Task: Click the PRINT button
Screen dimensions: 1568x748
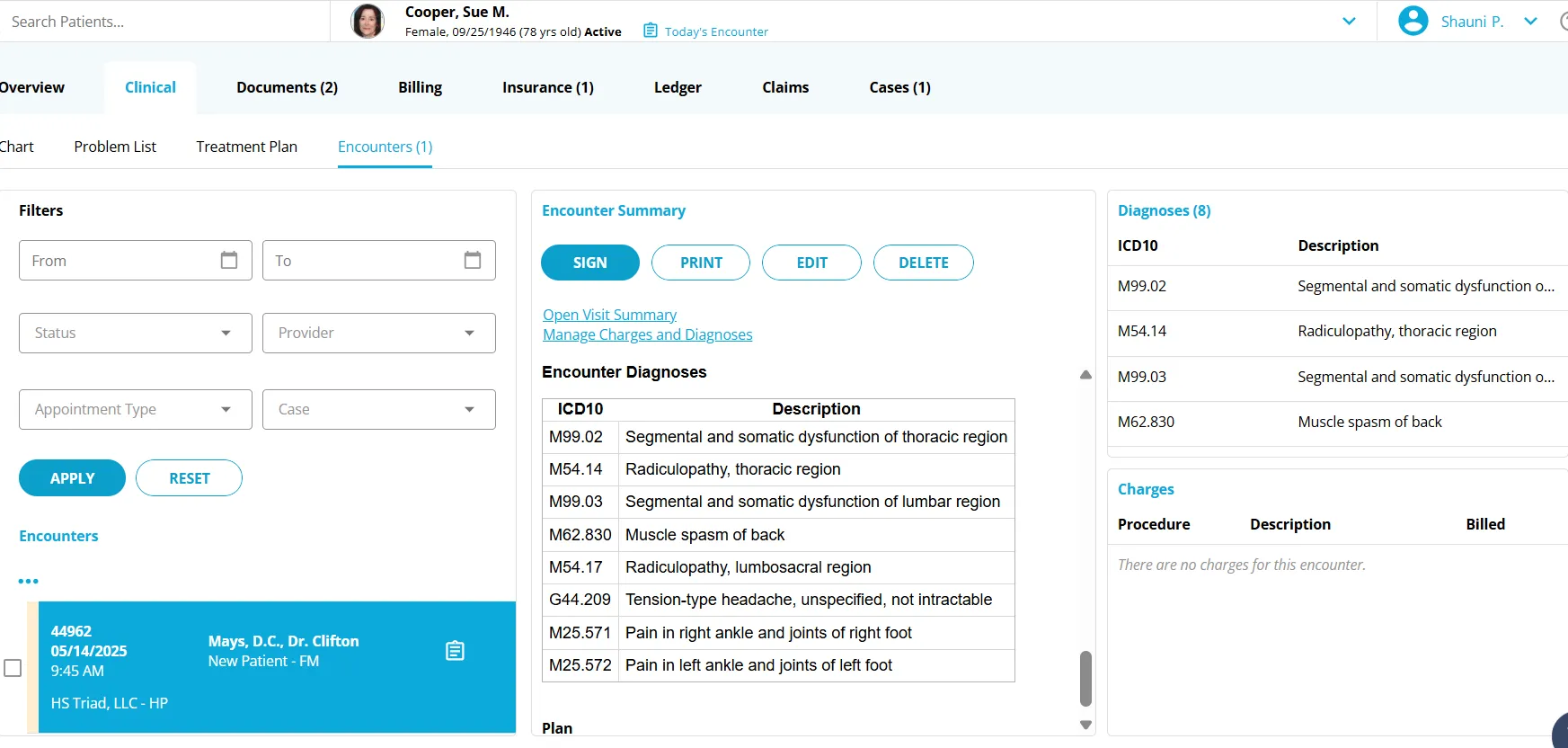Action: tap(701, 263)
